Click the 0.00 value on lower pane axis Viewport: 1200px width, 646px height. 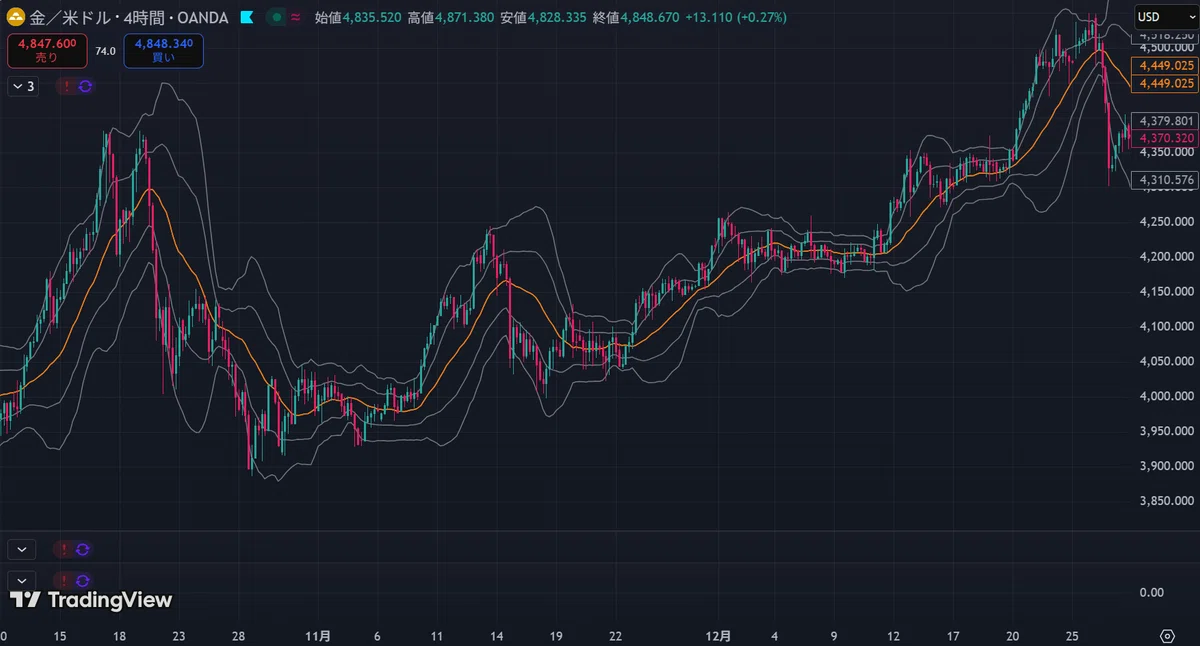1152,592
